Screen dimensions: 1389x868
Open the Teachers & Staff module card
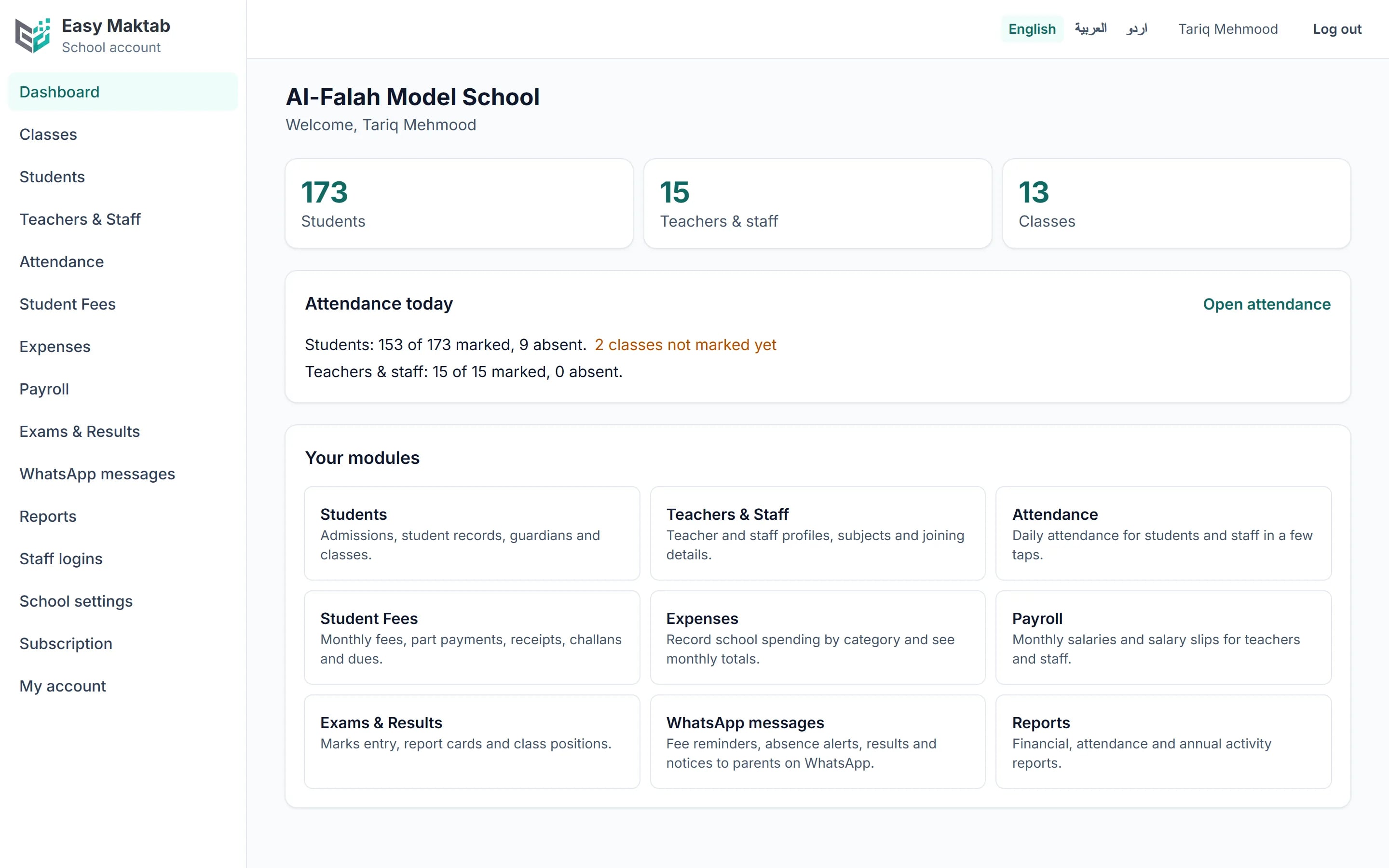(817, 533)
